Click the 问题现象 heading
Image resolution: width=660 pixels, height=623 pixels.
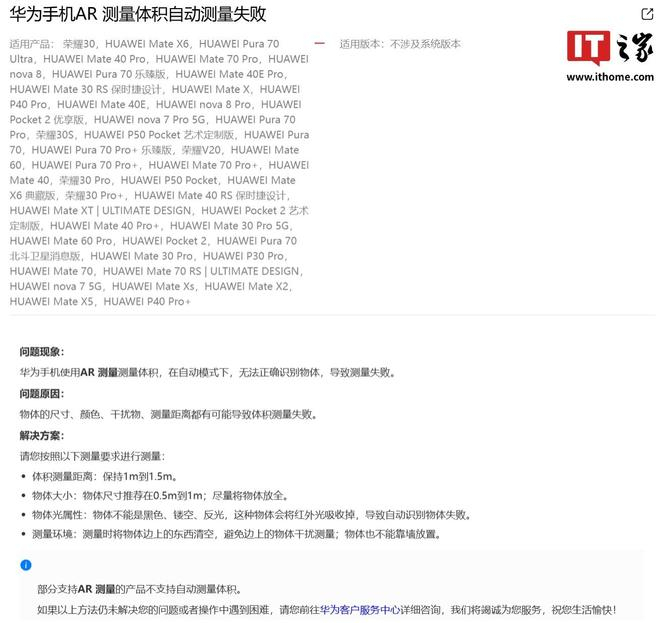point(42,351)
